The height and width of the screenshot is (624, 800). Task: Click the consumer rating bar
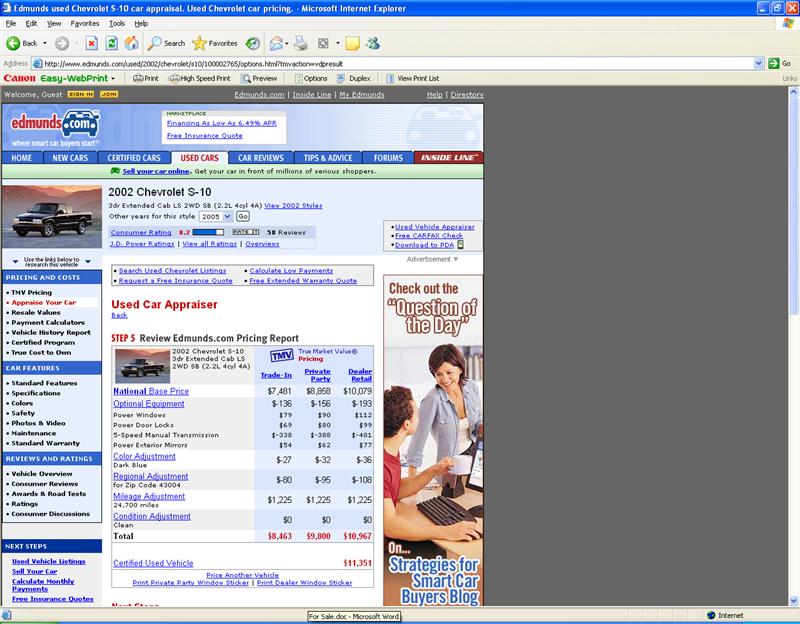click(x=208, y=232)
